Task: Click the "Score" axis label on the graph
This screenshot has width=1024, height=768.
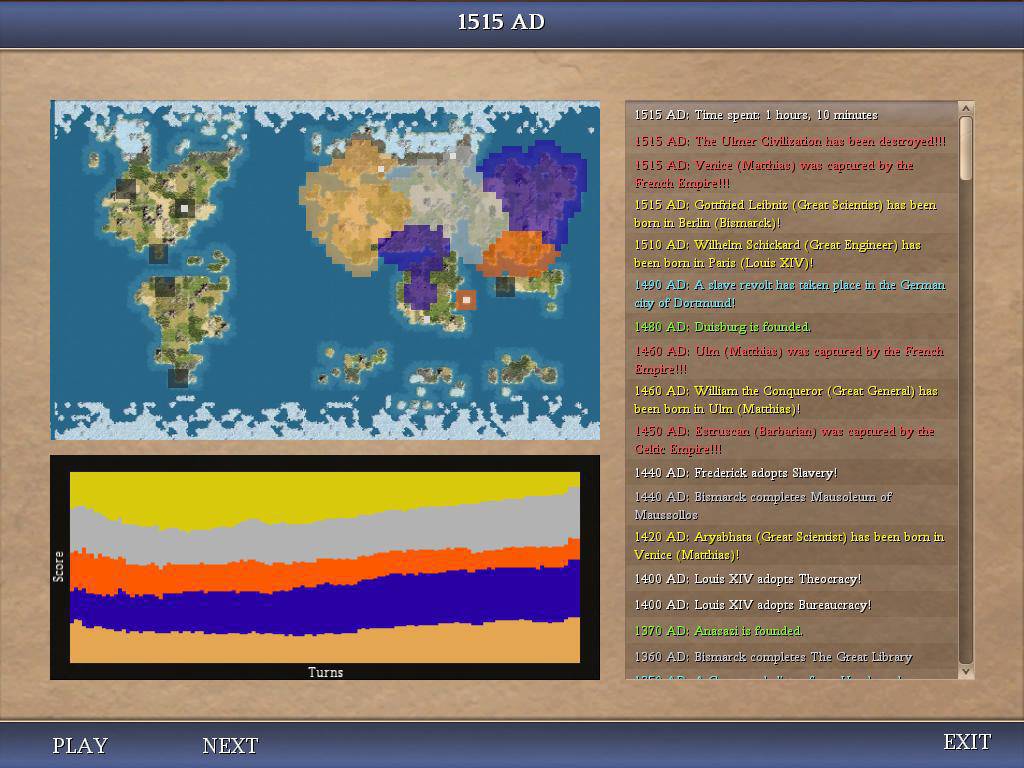Action: tap(59, 566)
